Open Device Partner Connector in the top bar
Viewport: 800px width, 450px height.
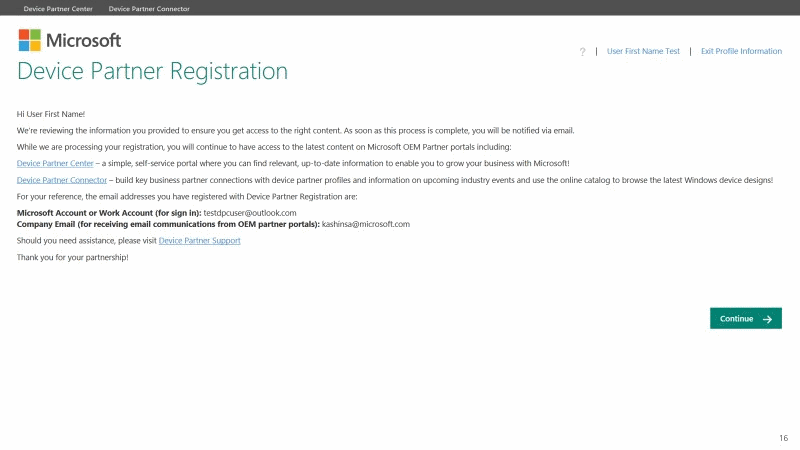pos(149,8)
